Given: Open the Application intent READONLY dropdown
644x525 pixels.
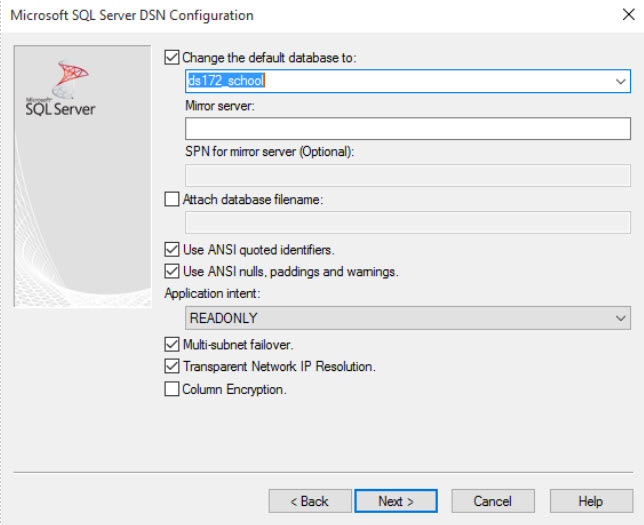Looking at the screenshot, I should click(408, 318).
